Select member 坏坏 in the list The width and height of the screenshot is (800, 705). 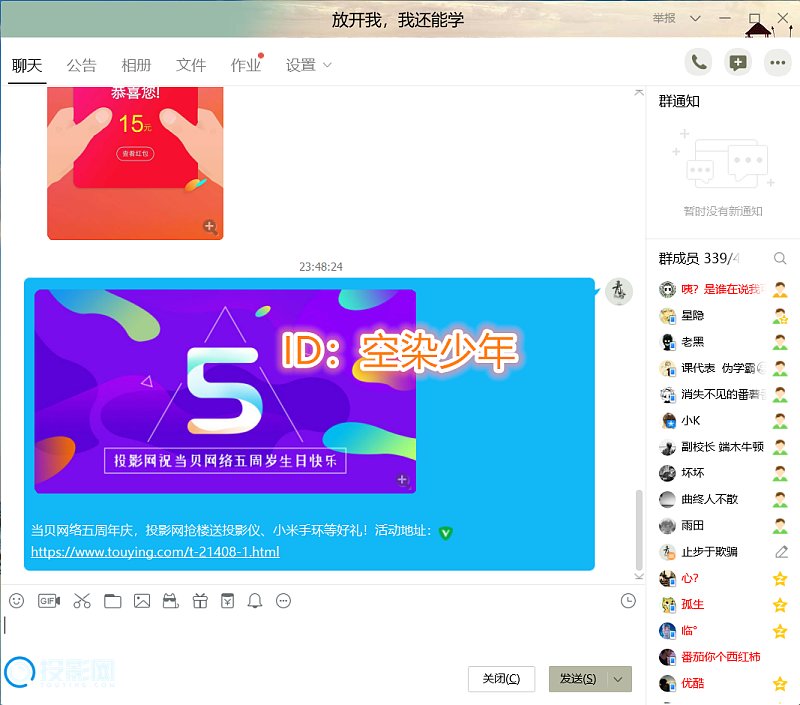pos(723,473)
